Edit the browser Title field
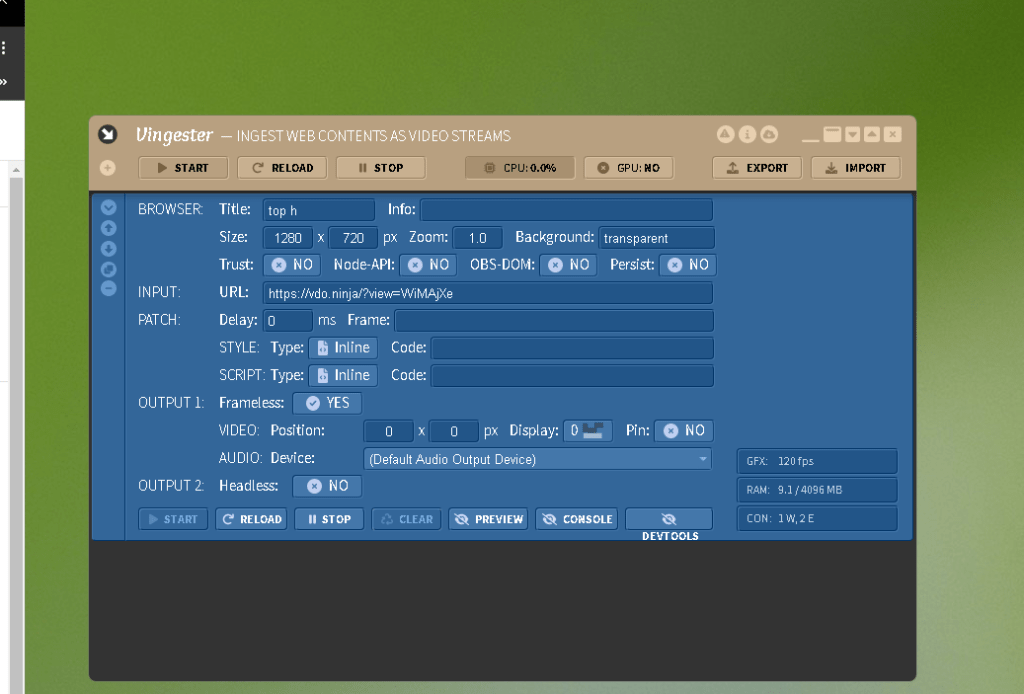Viewport: 1024px width, 694px height. tap(319, 210)
